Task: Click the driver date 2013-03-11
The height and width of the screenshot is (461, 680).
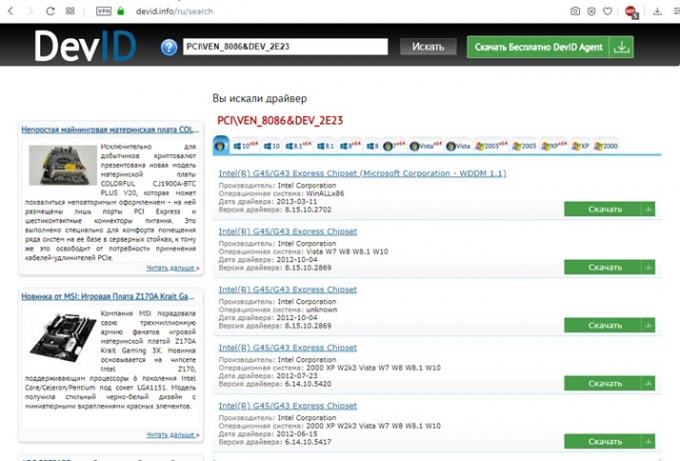Action: coord(297,202)
